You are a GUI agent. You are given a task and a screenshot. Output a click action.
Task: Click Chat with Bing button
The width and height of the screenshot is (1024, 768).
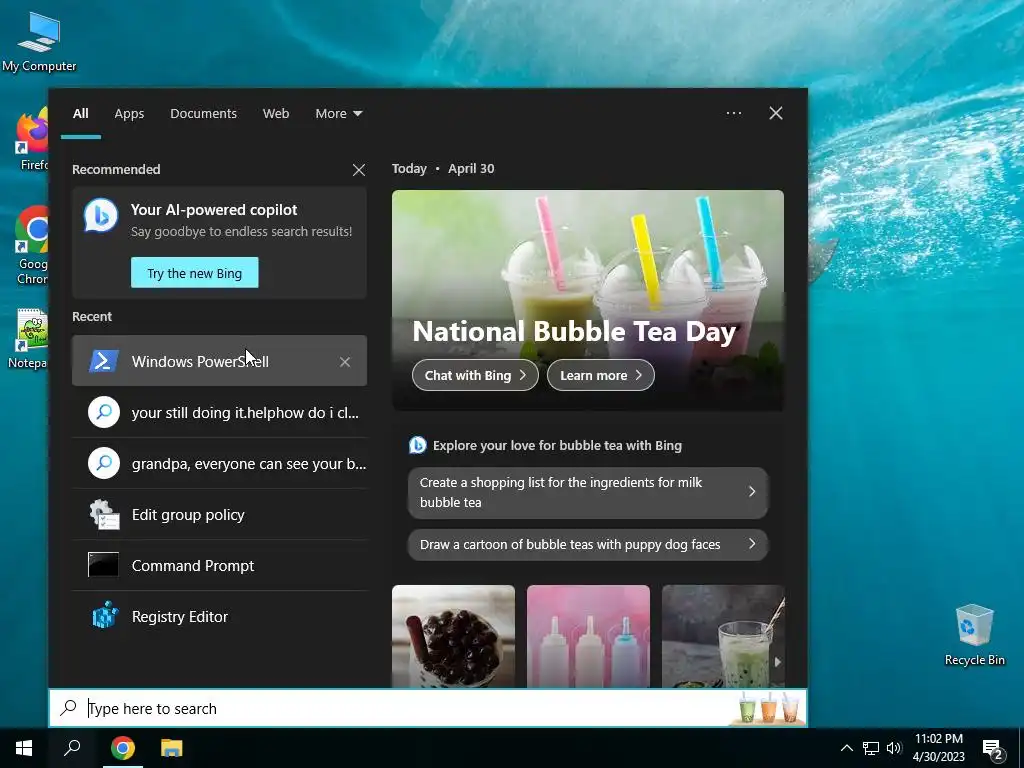[475, 375]
